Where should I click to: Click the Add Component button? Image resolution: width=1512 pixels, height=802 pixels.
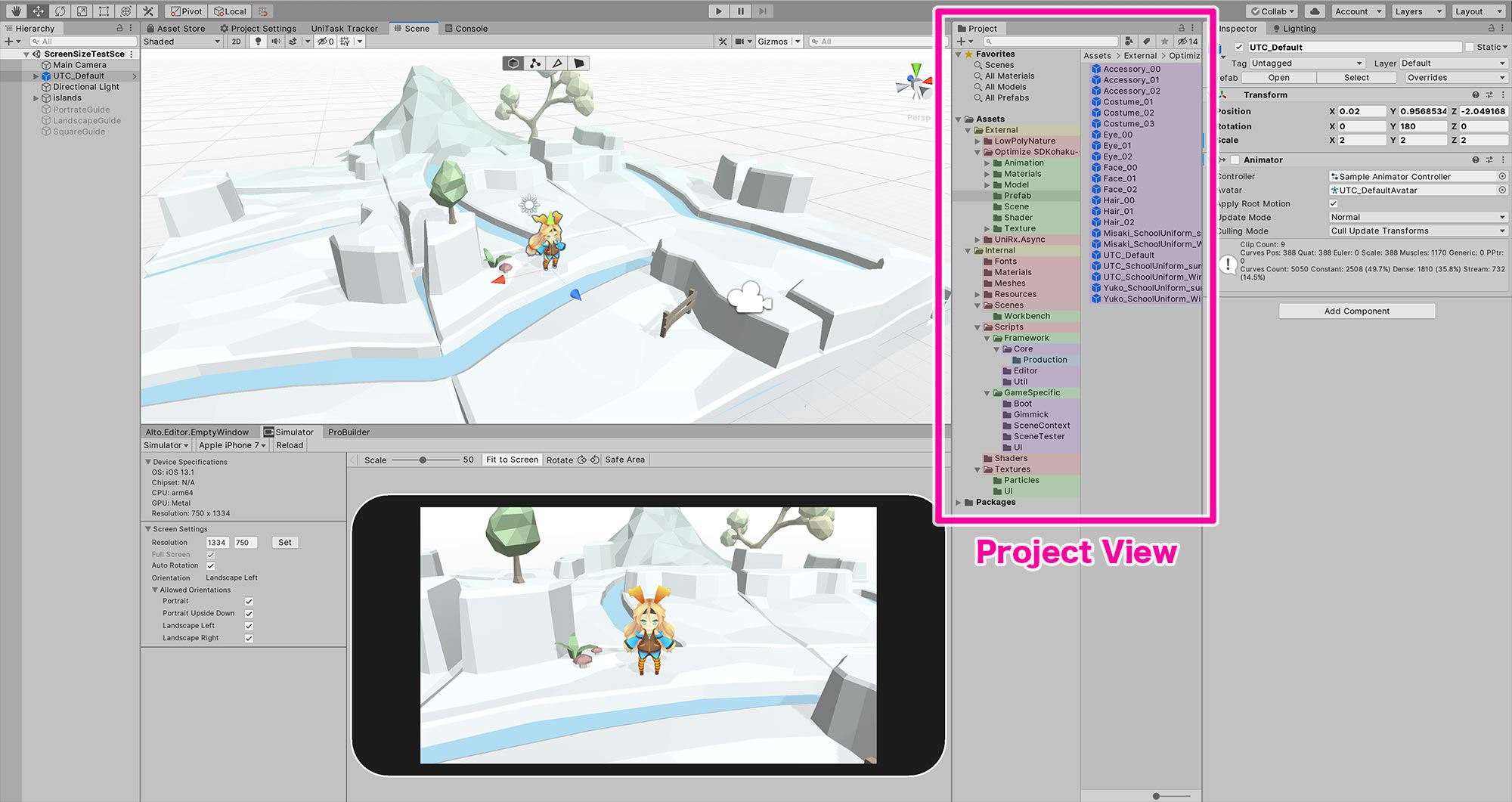coord(1356,311)
